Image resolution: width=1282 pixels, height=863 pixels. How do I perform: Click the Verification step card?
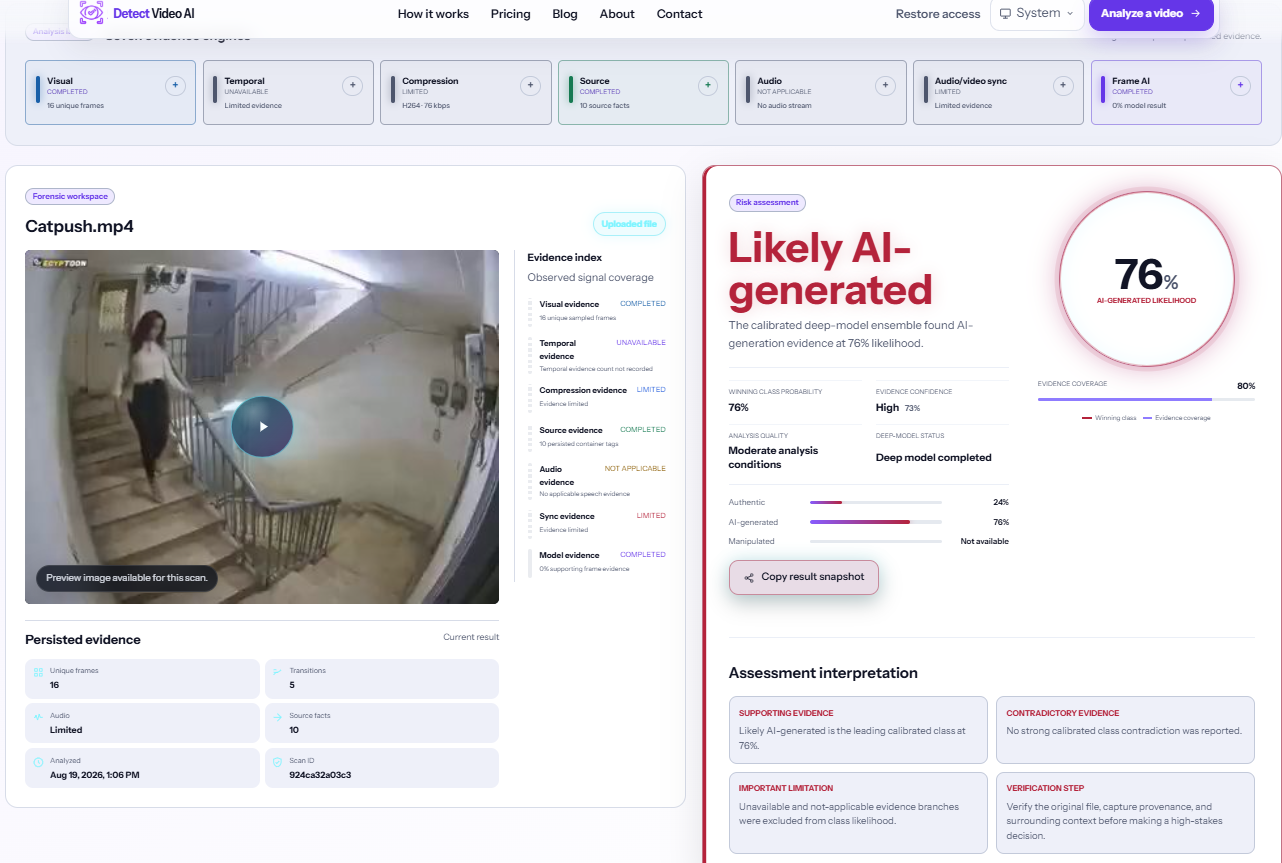click(1125, 813)
